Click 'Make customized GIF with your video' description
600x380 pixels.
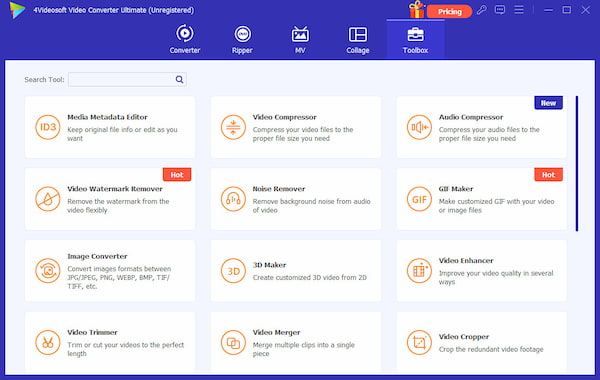coord(496,201)
